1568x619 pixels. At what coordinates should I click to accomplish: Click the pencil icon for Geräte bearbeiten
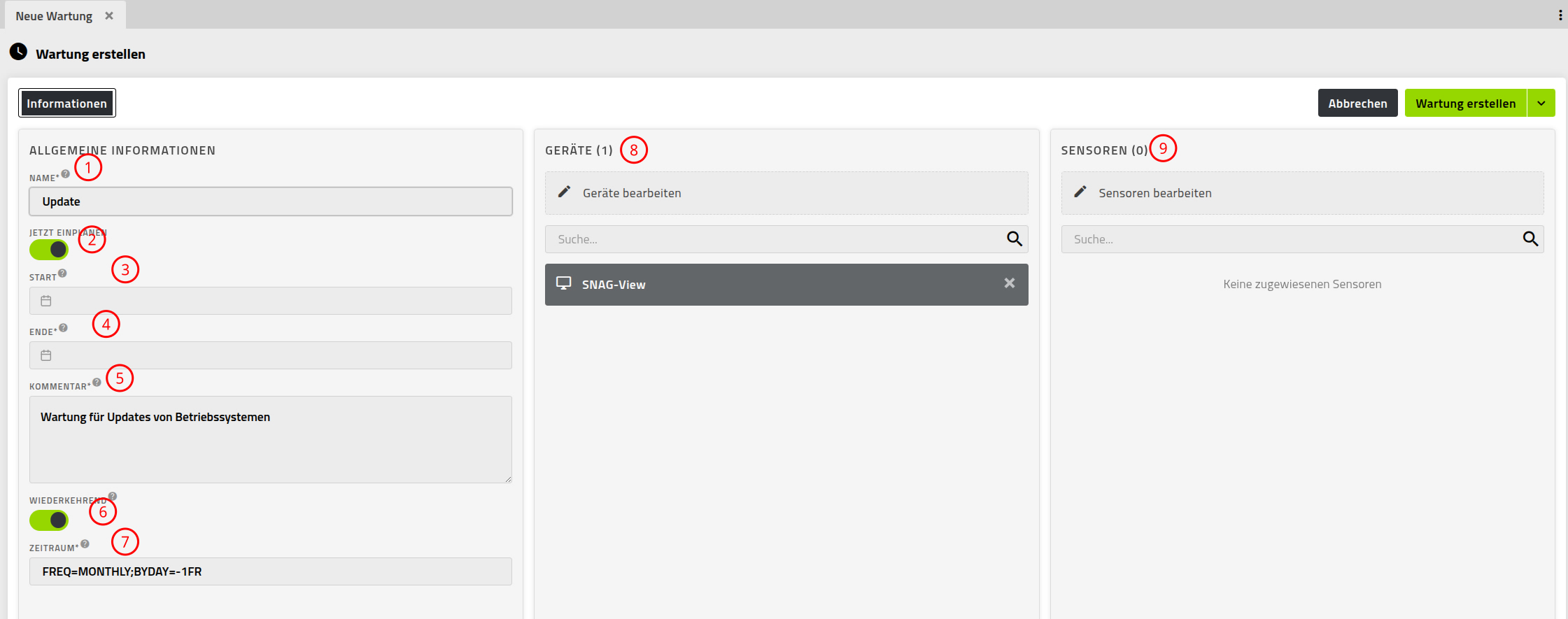564,192
